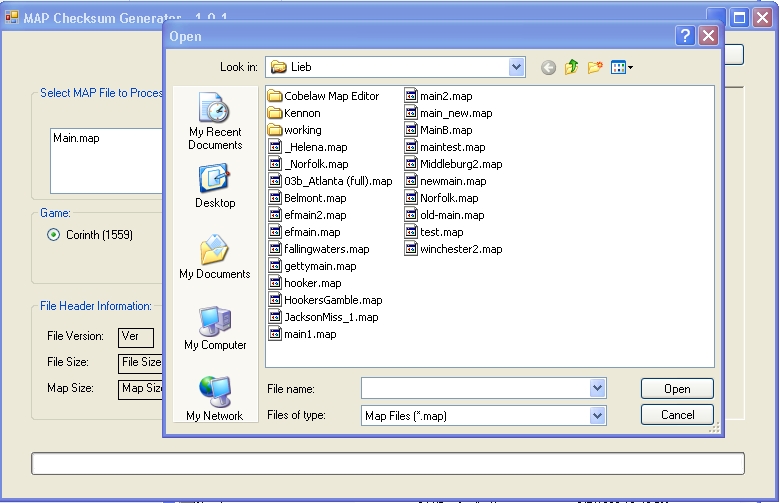Close the Open dialog
This screenshot has height=503, width=780.
tap(708, 36)
